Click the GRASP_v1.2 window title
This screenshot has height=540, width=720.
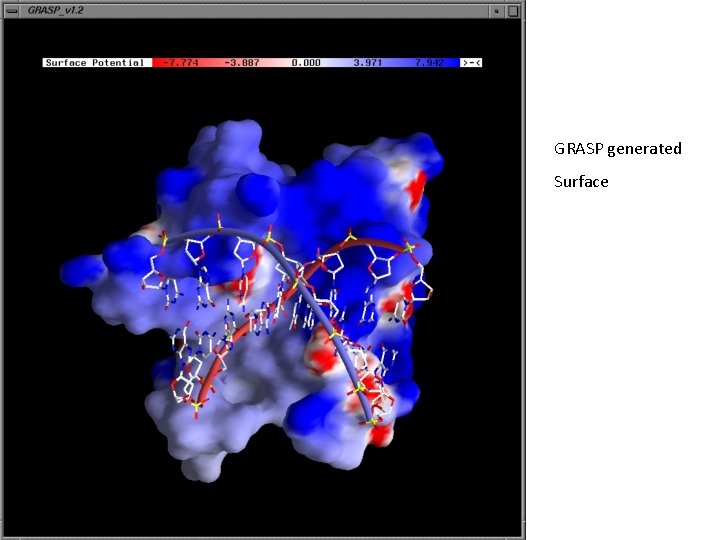(56, 10)
